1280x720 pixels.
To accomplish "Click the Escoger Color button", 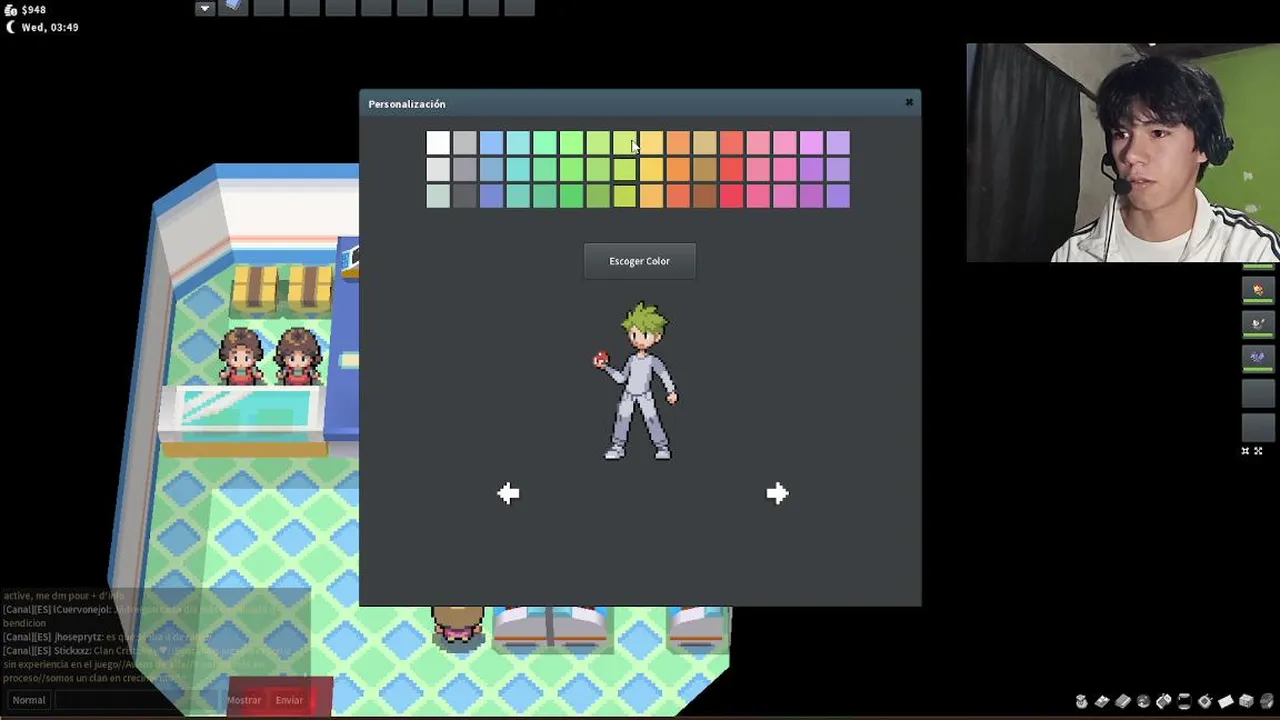I will [x=640, y=261].
